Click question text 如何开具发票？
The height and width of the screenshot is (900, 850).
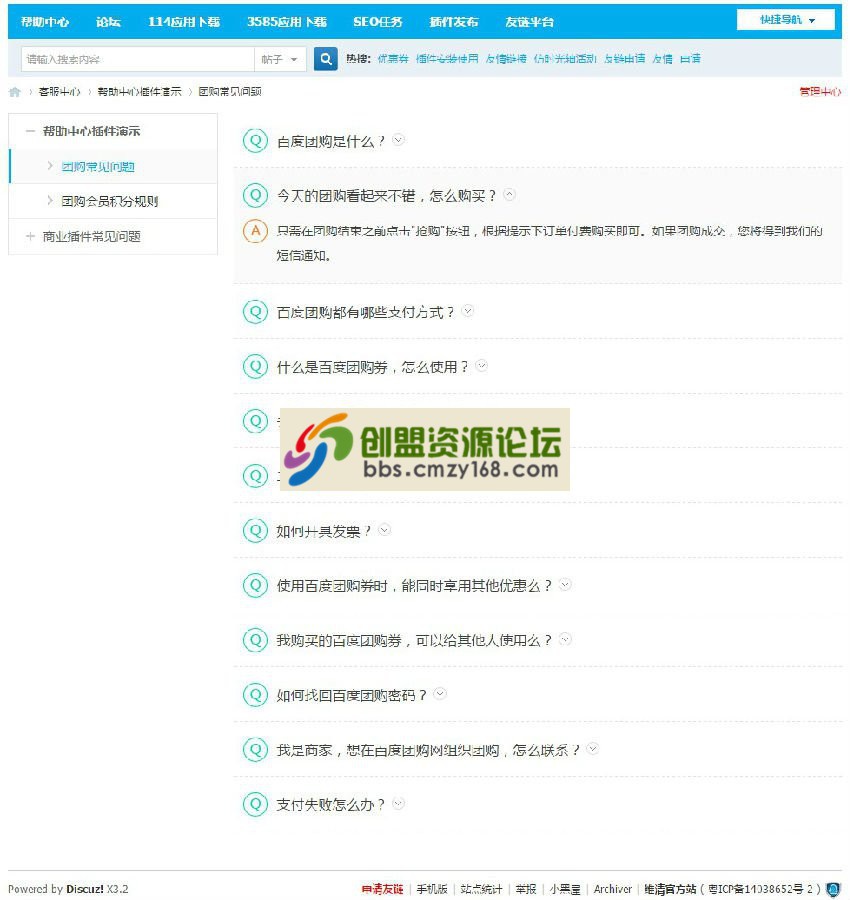pos(324,532)
